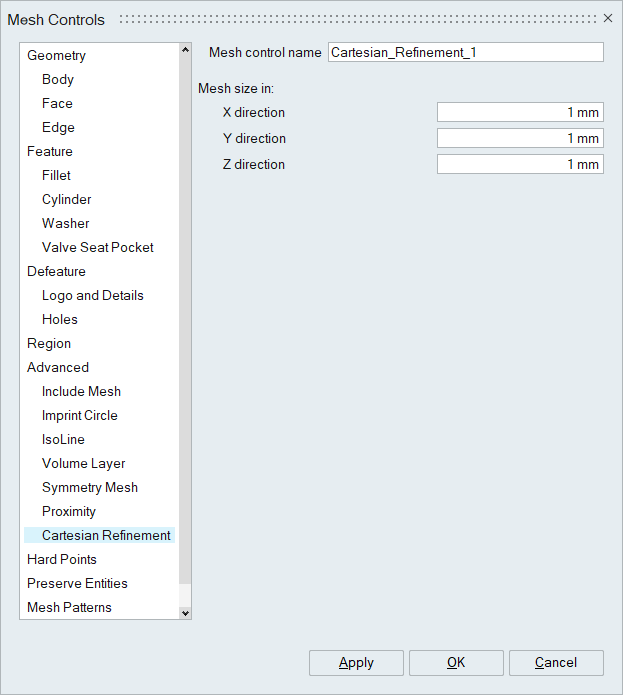Viewport: 623px width, 695px height.
Task: Choose Volume Layer in Advanced
Action: pos(83,463)
